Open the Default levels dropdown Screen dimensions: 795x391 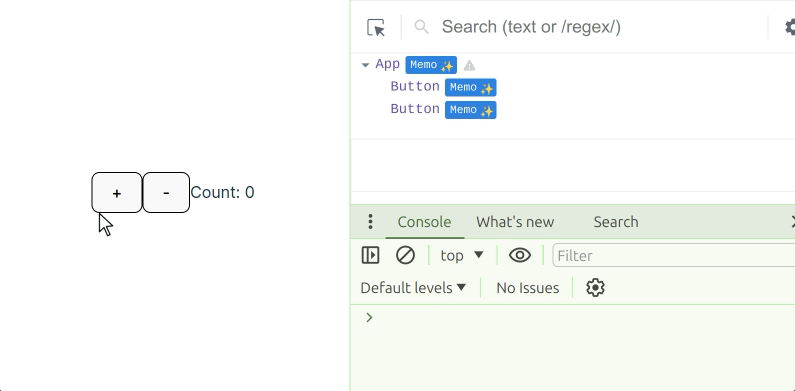[x=413, y=288]
